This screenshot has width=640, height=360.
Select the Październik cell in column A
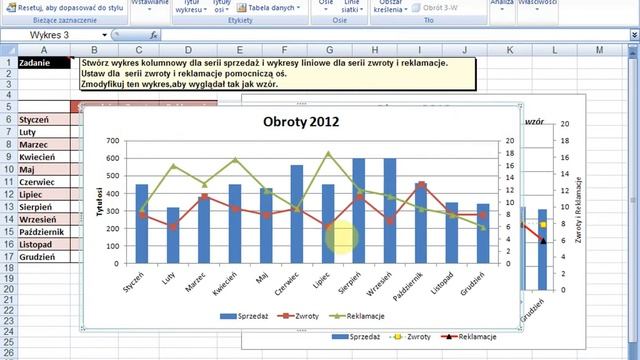pos(44,232)
